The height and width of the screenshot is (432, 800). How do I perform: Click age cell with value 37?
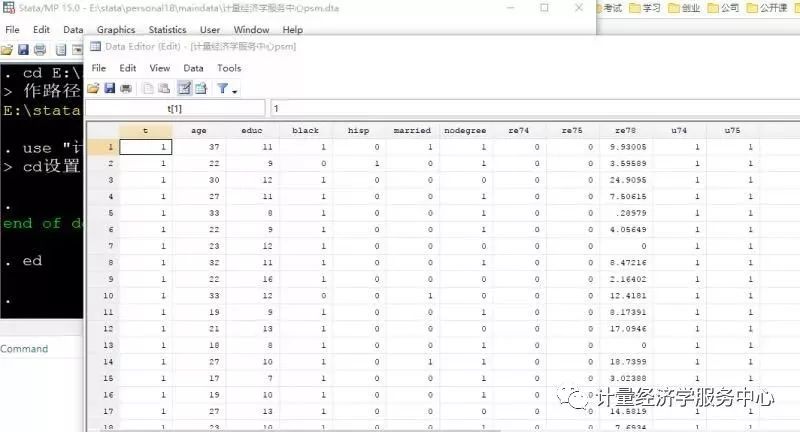[199, 147]
